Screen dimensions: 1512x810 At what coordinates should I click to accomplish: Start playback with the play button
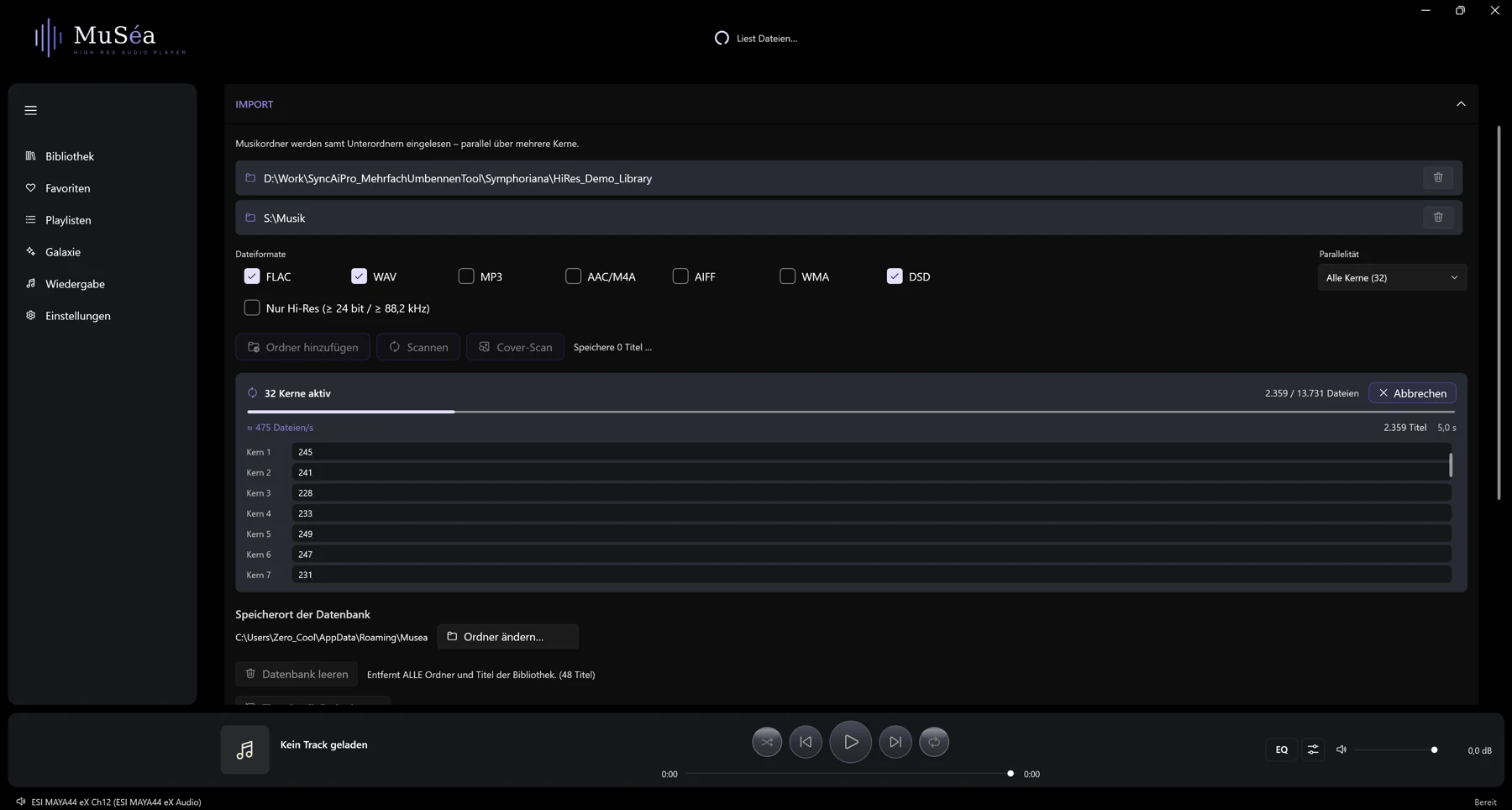point(850,742)
